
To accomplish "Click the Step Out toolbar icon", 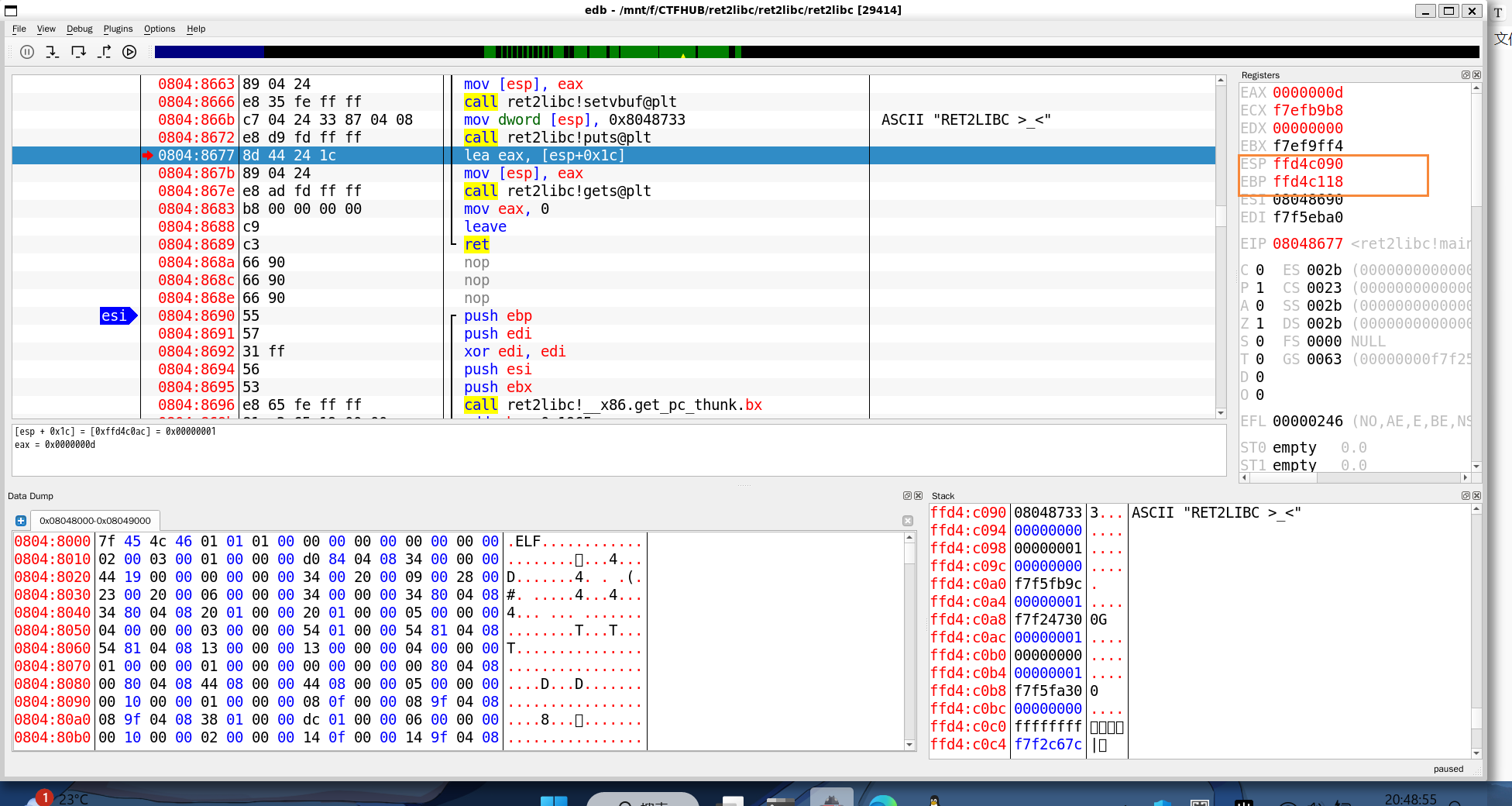I will click(x=104, y=52).
